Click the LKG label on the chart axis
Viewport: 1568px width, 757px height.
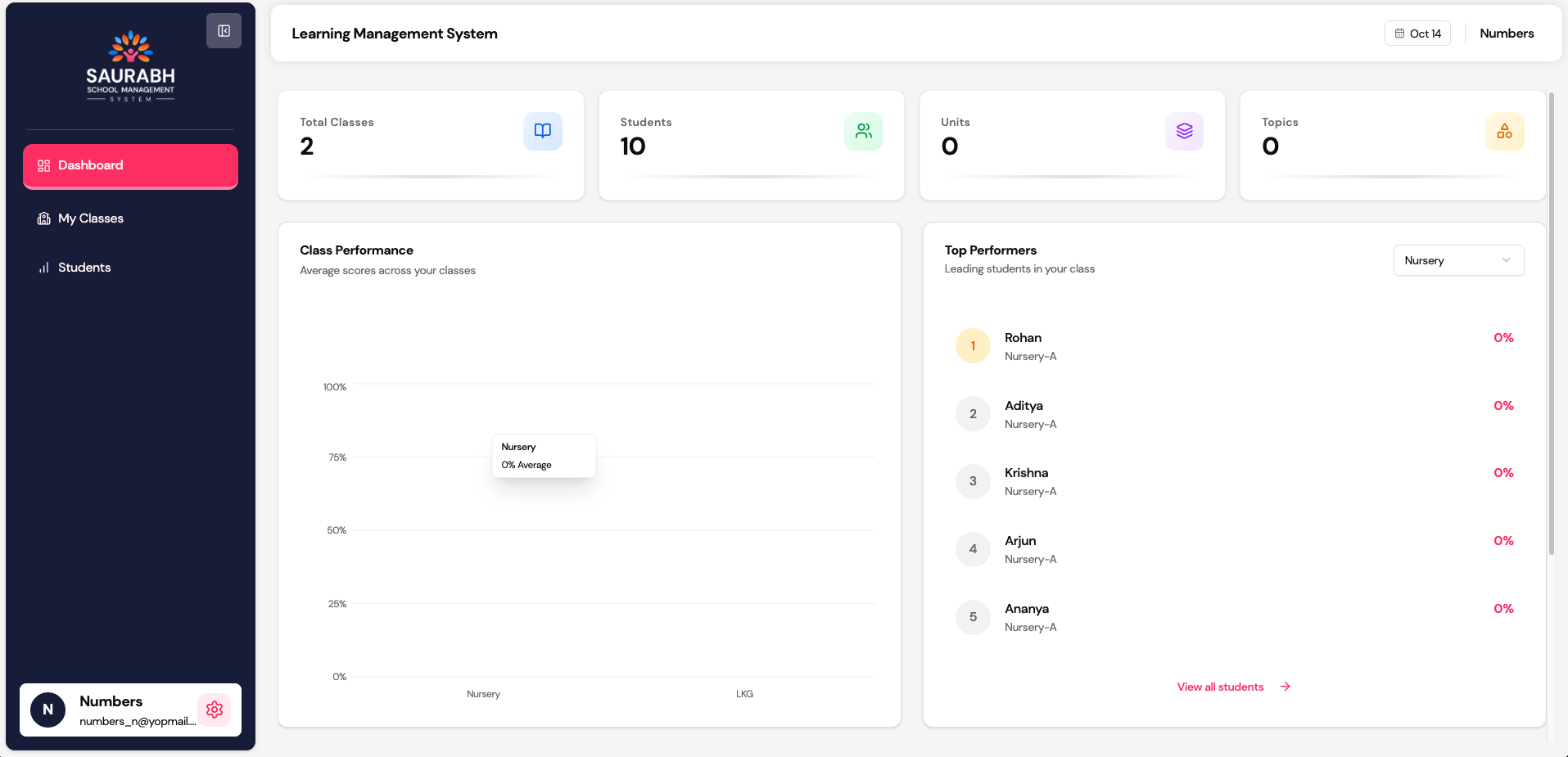coord(744,694)
